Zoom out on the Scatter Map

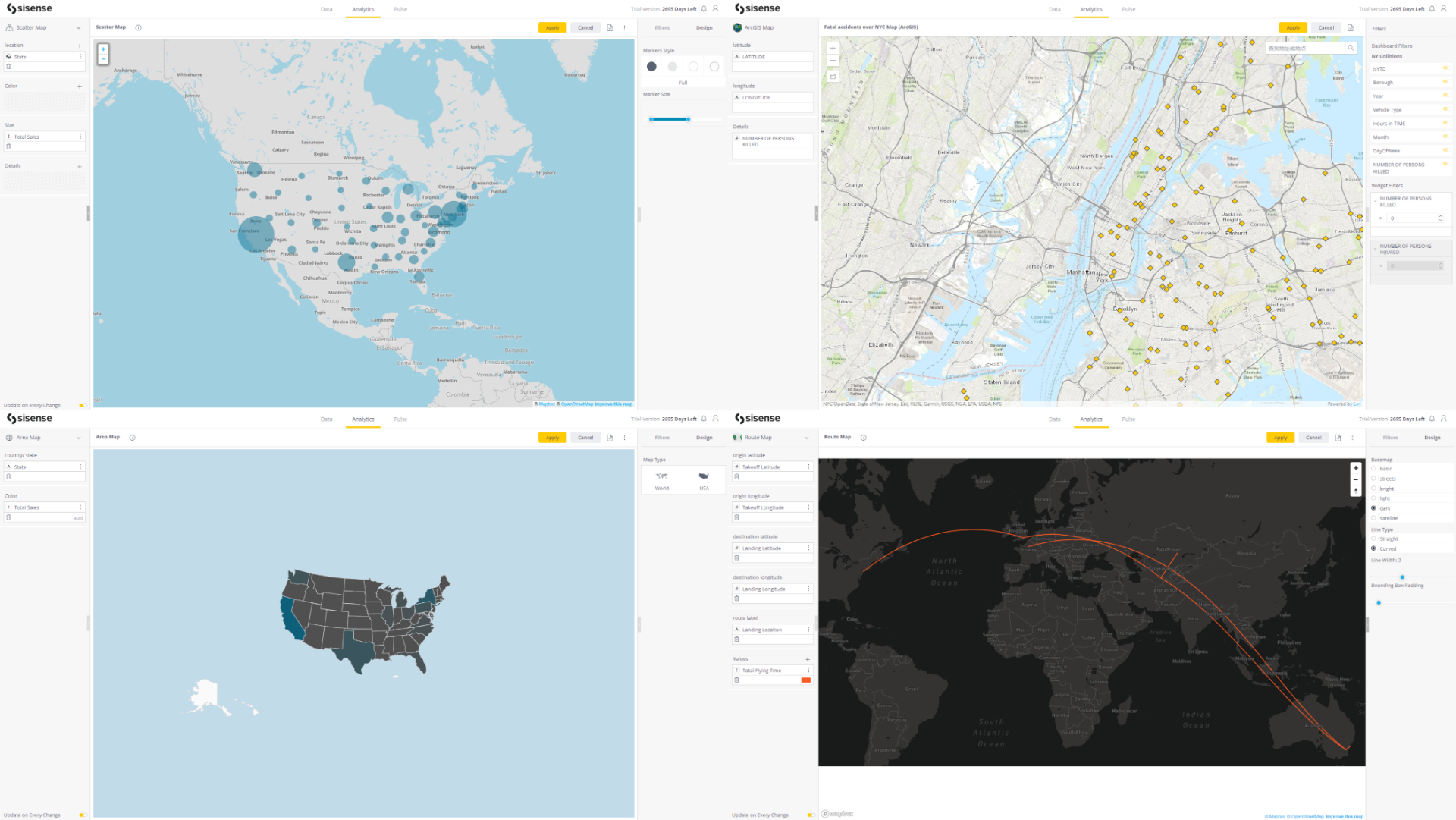pos(103,58)
